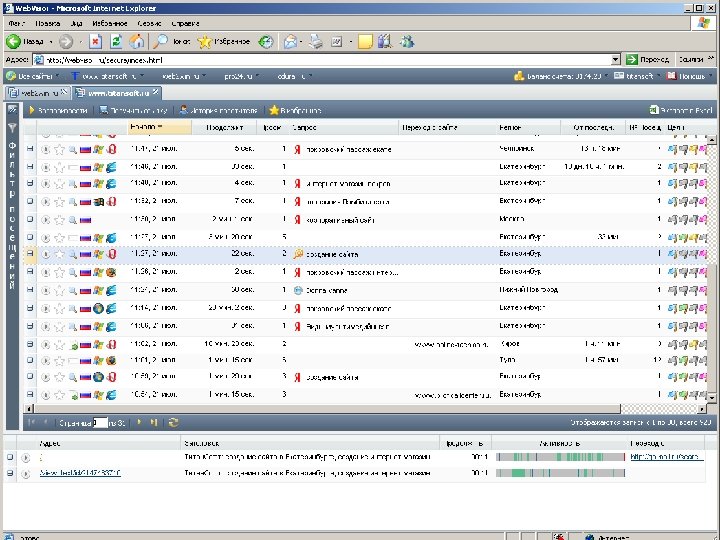Click the В избранное button
Screen dimensions: 720x540
pyautogui.click(x=295, y=110)
